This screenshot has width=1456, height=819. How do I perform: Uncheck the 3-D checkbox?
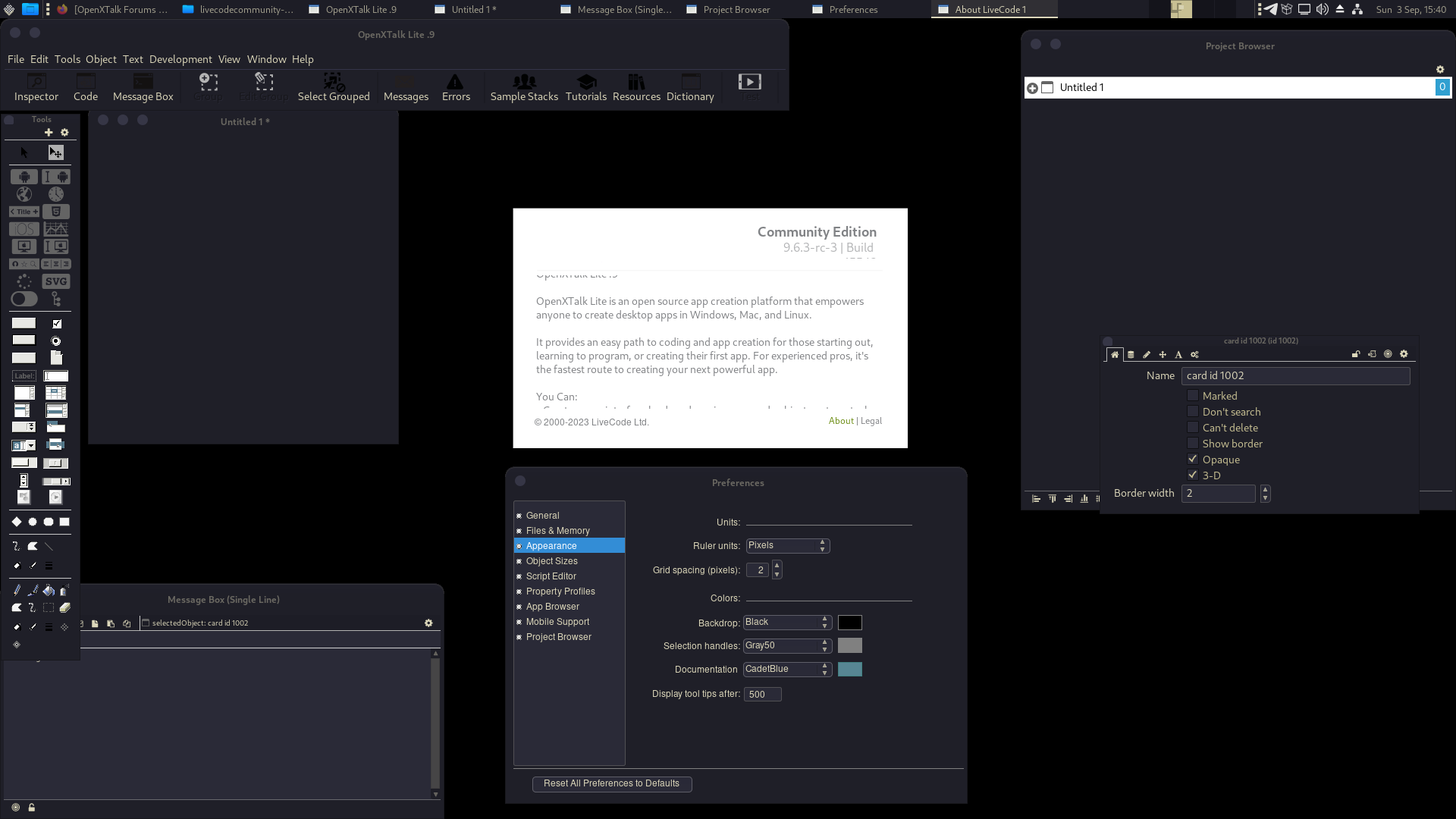(1193, 475)
